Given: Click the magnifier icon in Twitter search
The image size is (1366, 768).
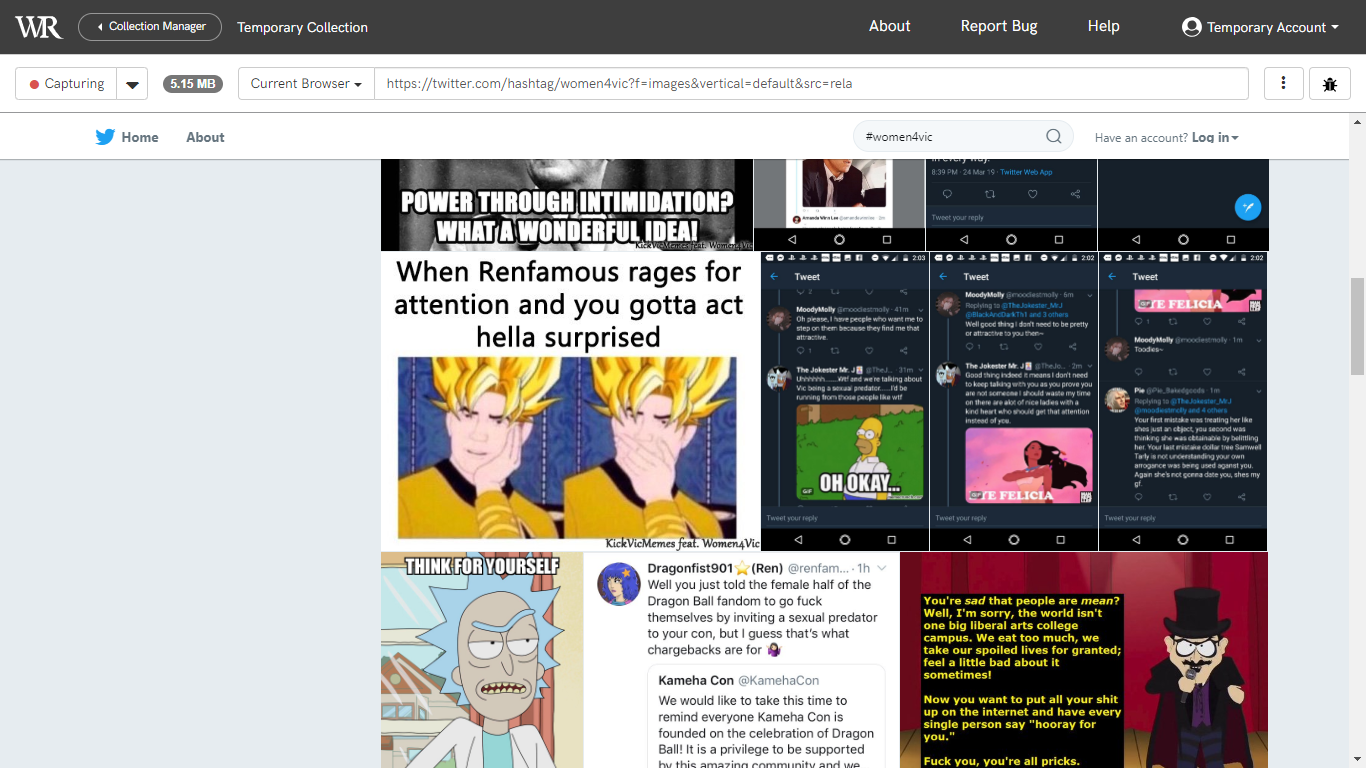Looking at the screenshot, I should (x=1054, y=137).
